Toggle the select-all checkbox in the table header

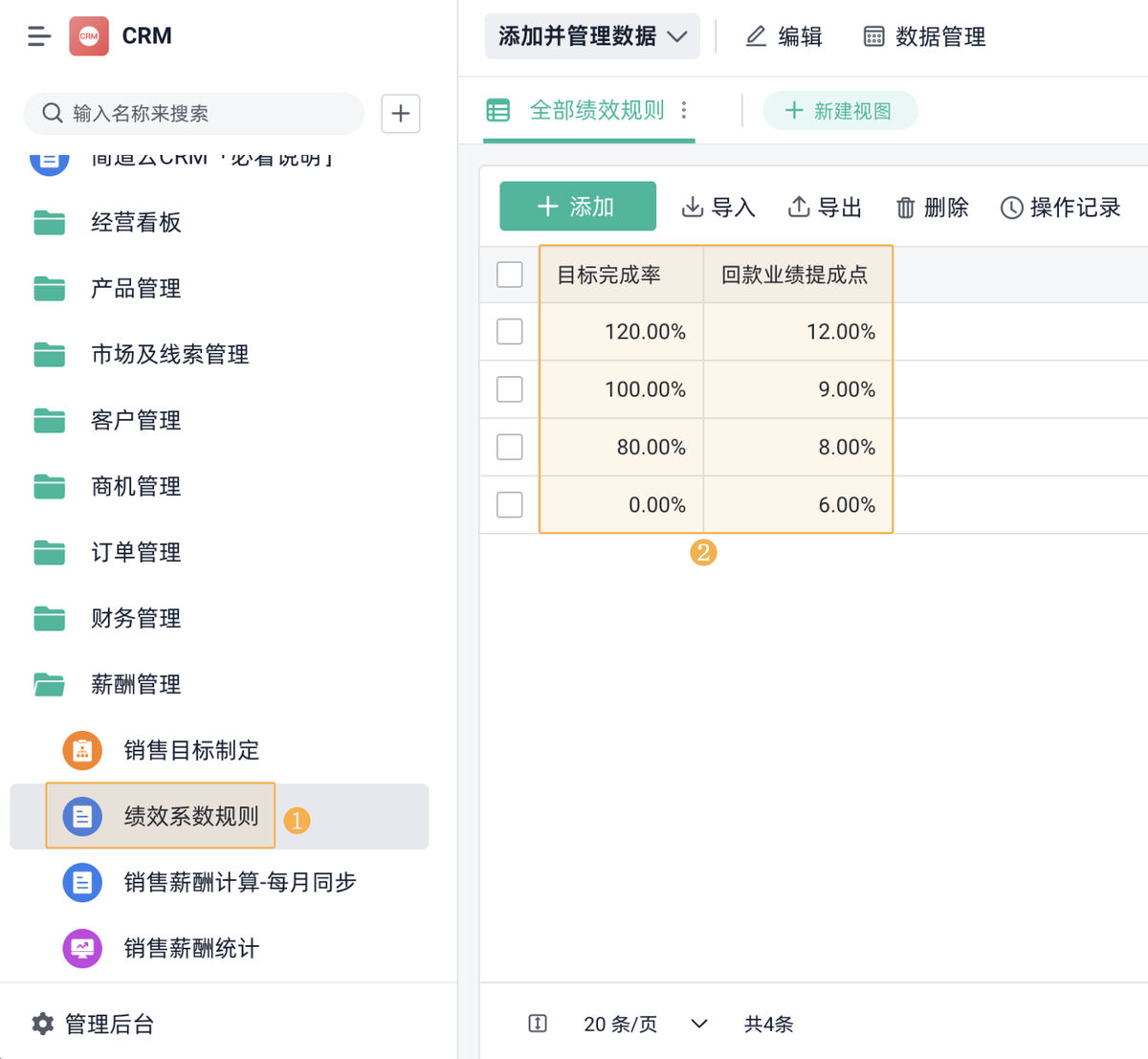(510, 275)
